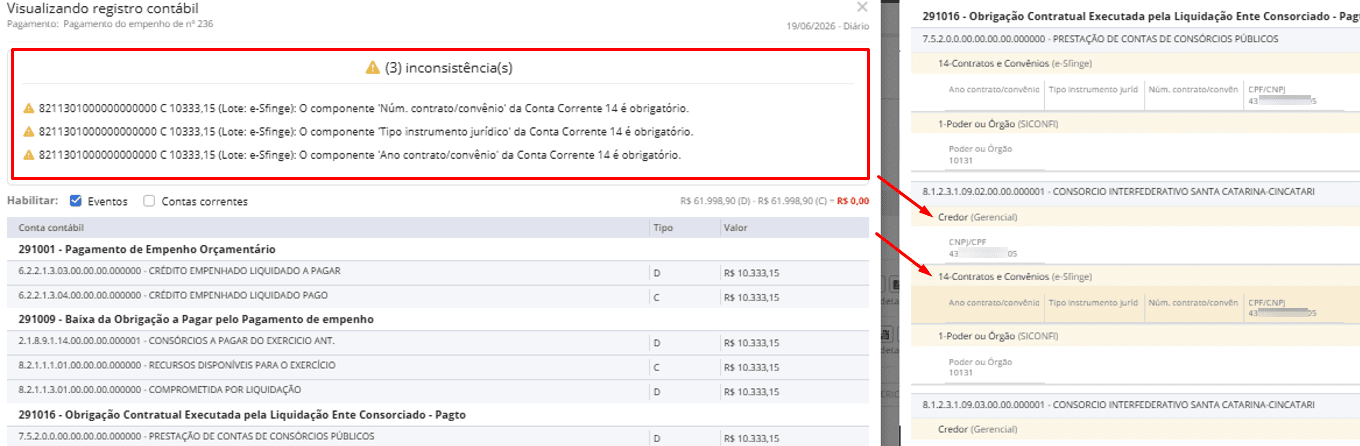This screenshot has width=1360, height=446.
Task: Click 'Credor (Gerencial)' under account 8.1.2.3.1.09.03
Action: pyautogui.click(x=977, y=430)
